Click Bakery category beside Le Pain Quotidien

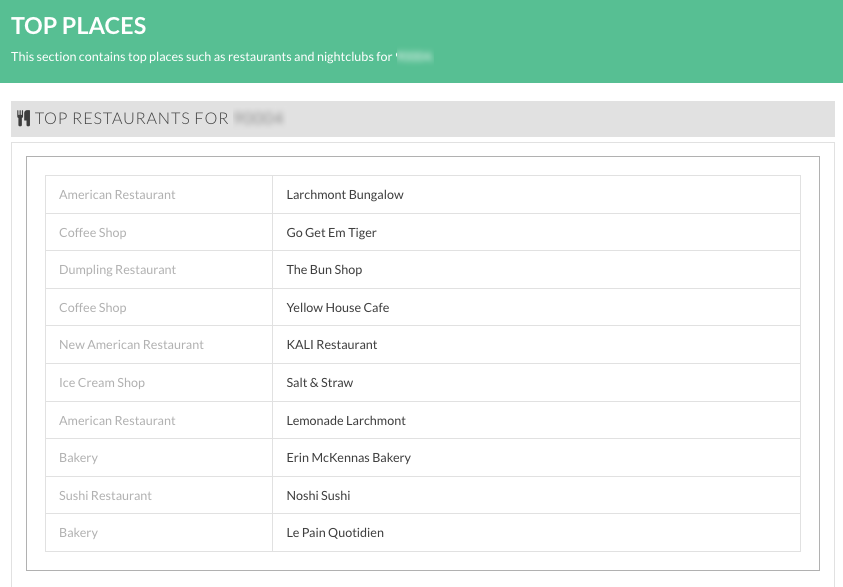(x=78, y=533)
